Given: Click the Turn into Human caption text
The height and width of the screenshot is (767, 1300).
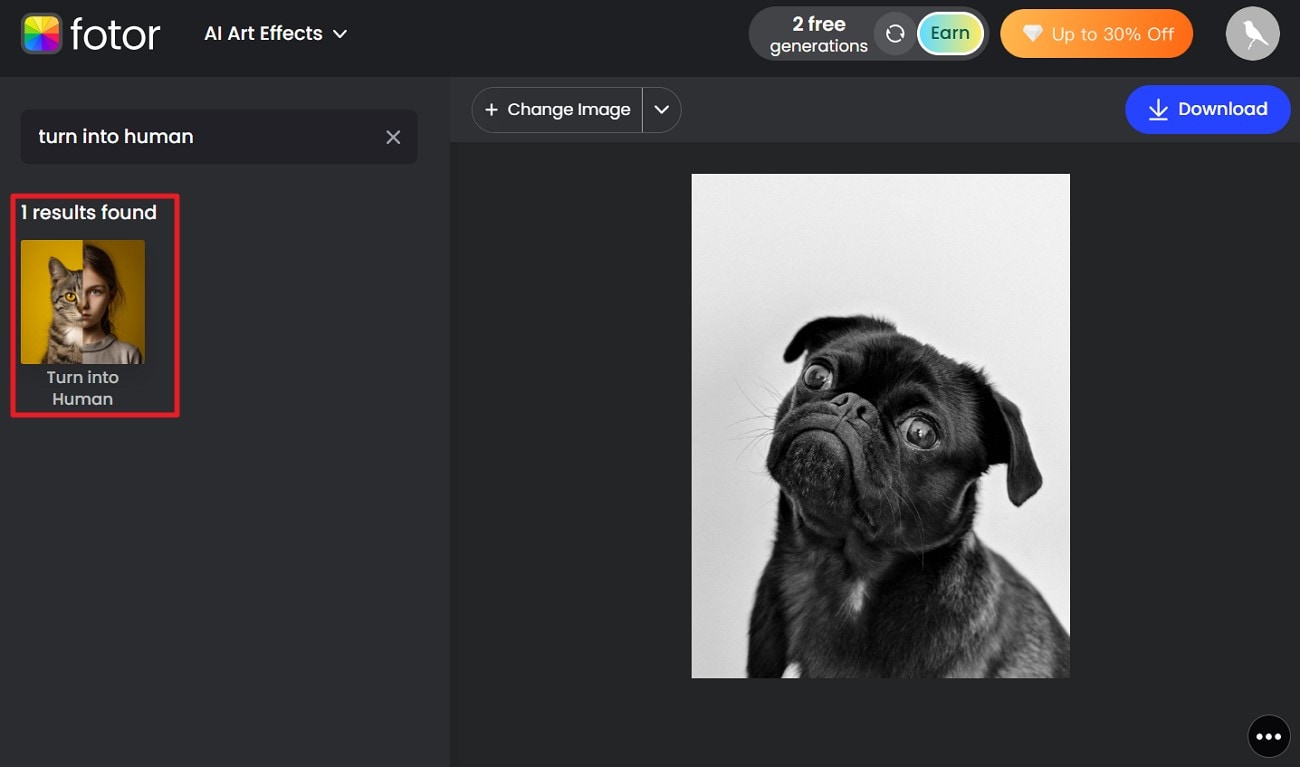Looking at the screenshot, I should [83, 388].
